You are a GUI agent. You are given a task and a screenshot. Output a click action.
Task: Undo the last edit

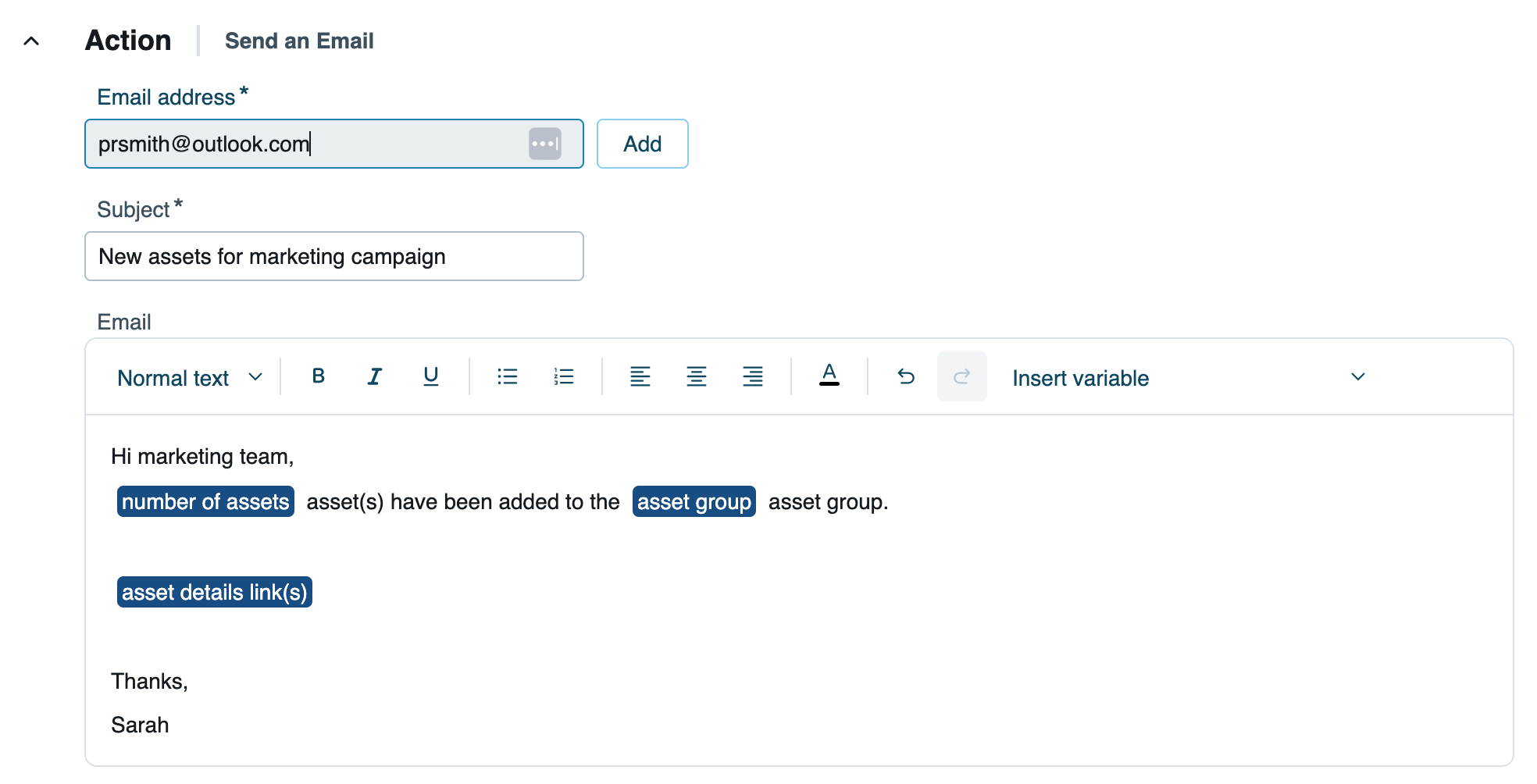(x=906, y=376)
